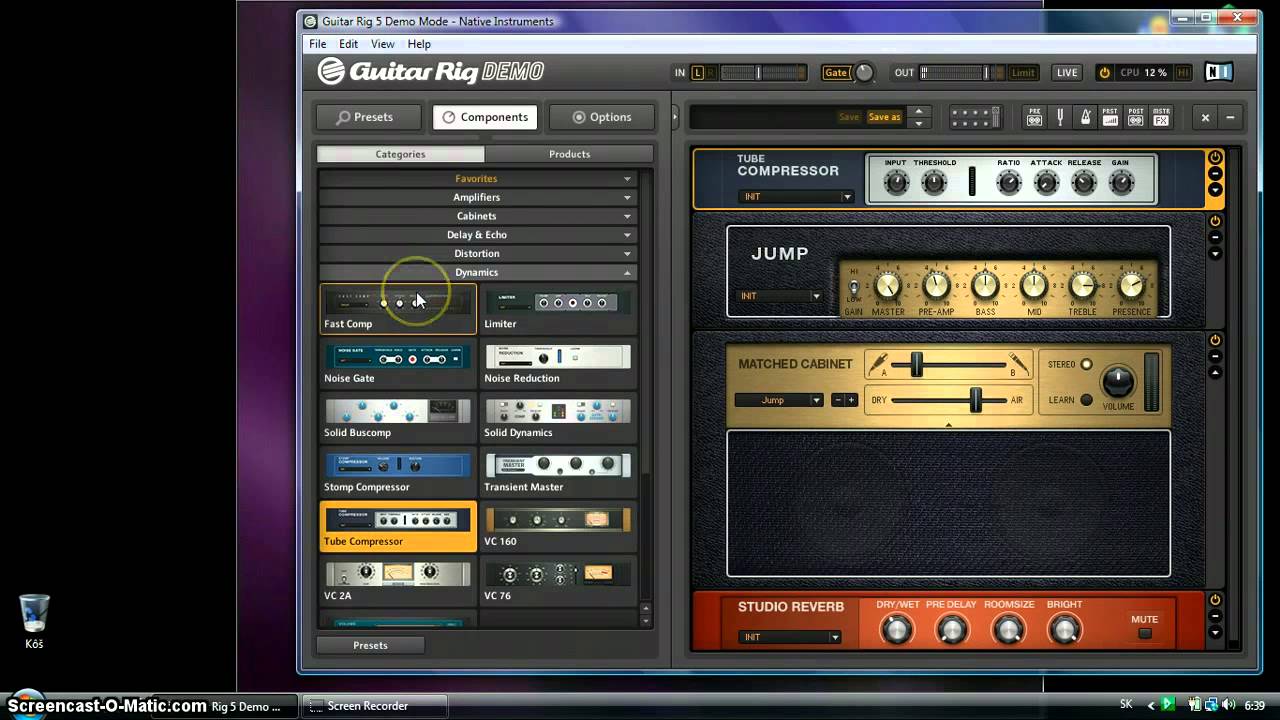Toggle the Studio Reverb Mute button
Image resolution: width=1280 pixels, height=720 pixels.
[1145, 633]
